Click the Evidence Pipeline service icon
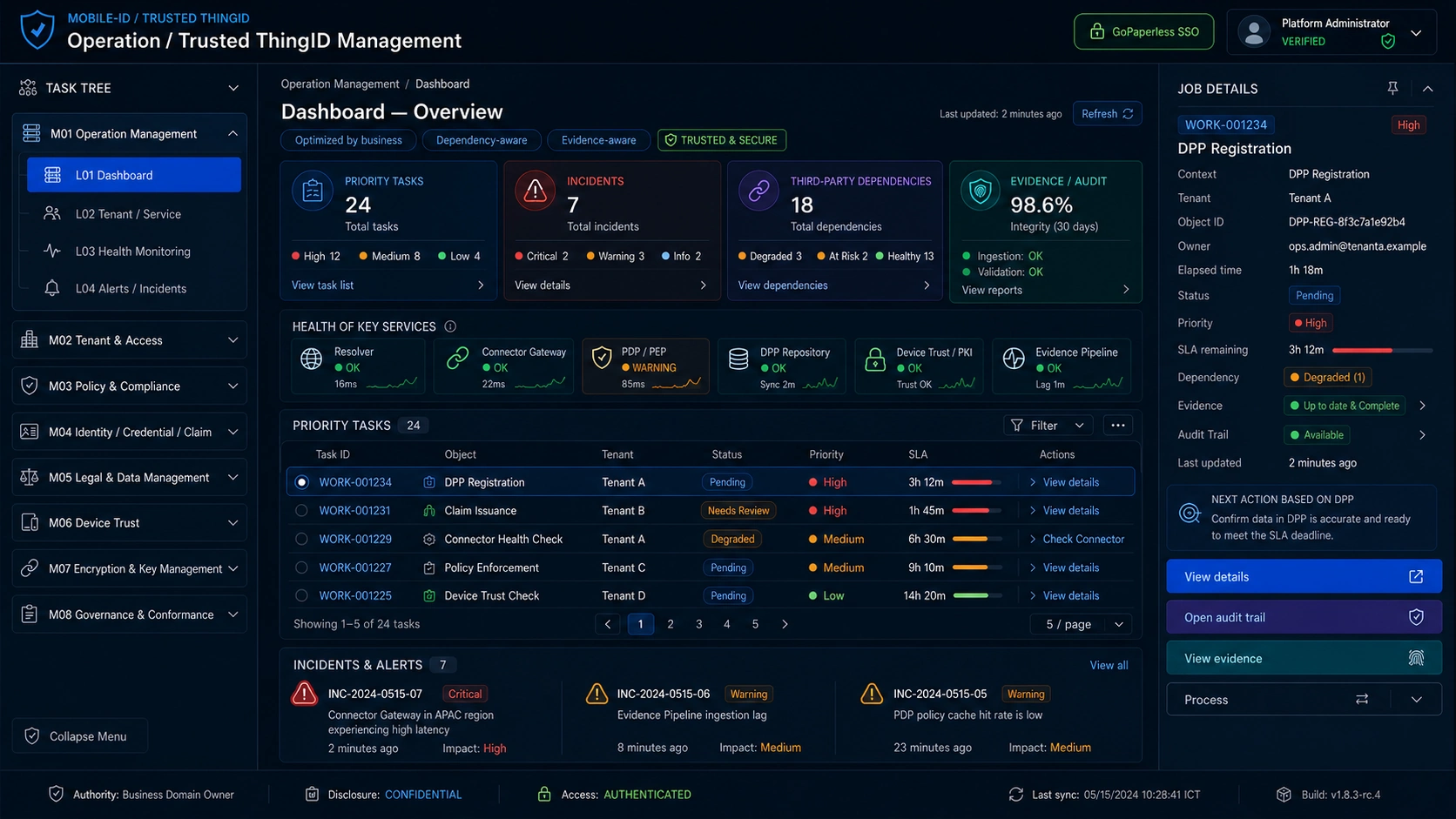 tap(1014, 359)
